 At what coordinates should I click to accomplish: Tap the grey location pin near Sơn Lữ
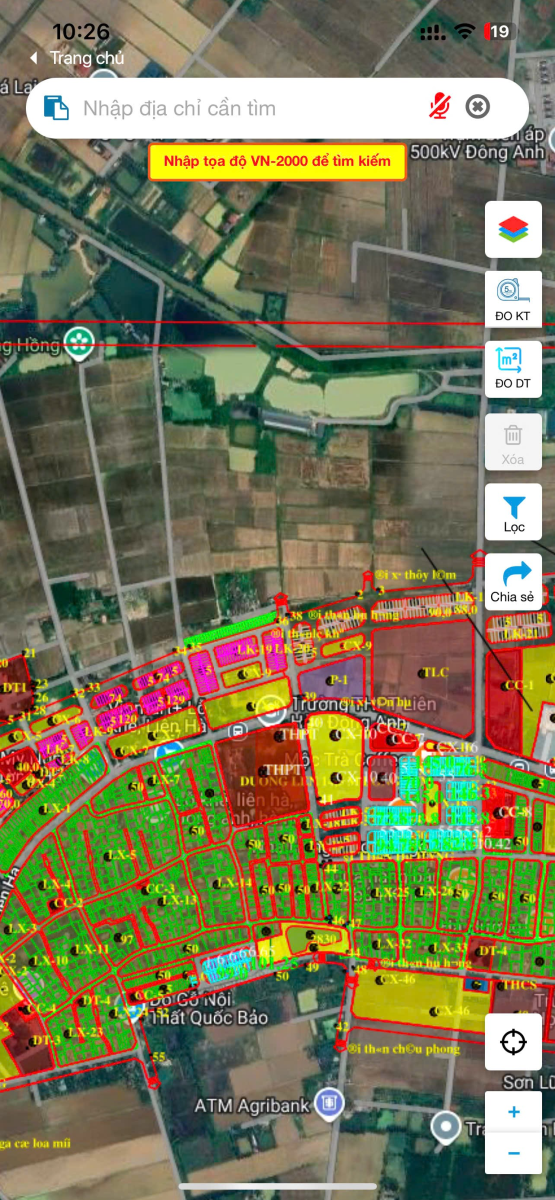click(446, 1127)
